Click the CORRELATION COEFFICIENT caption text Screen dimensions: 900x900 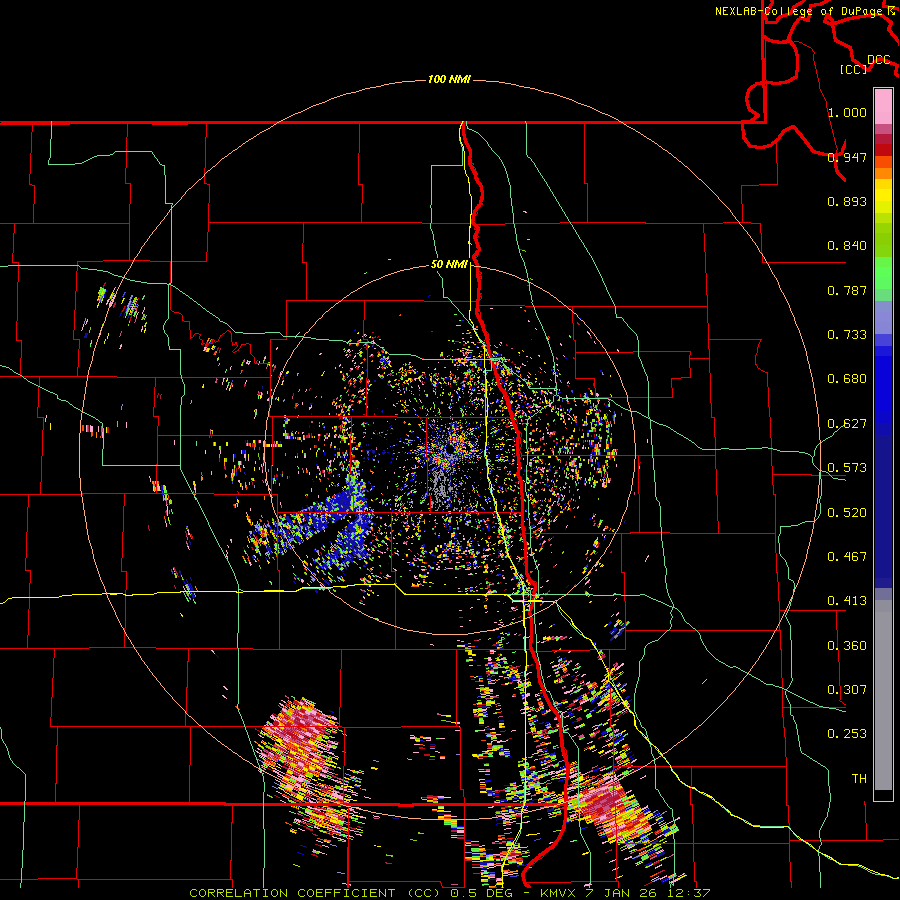292,893
